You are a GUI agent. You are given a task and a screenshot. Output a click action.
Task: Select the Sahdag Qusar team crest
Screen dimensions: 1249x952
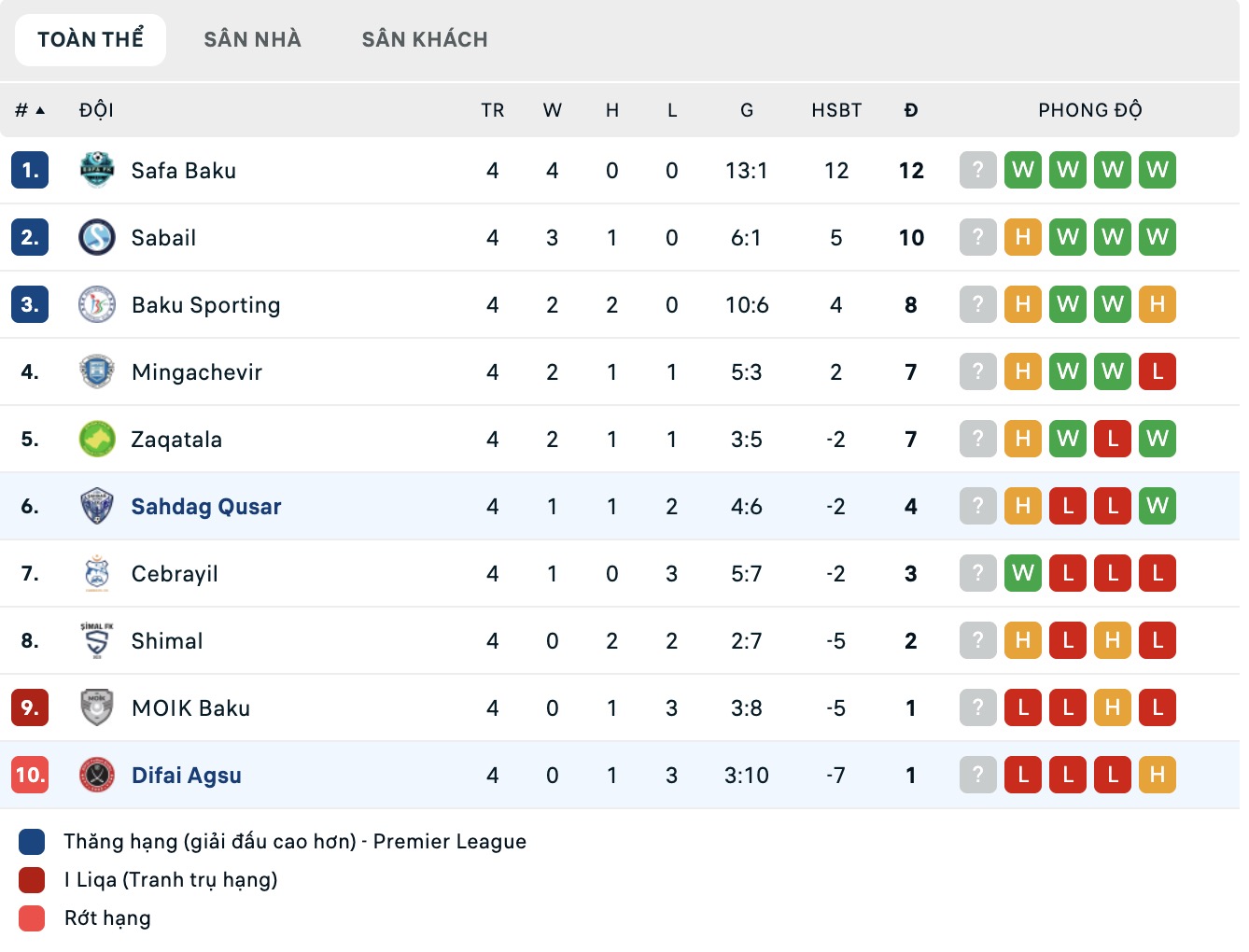(96, 506)
